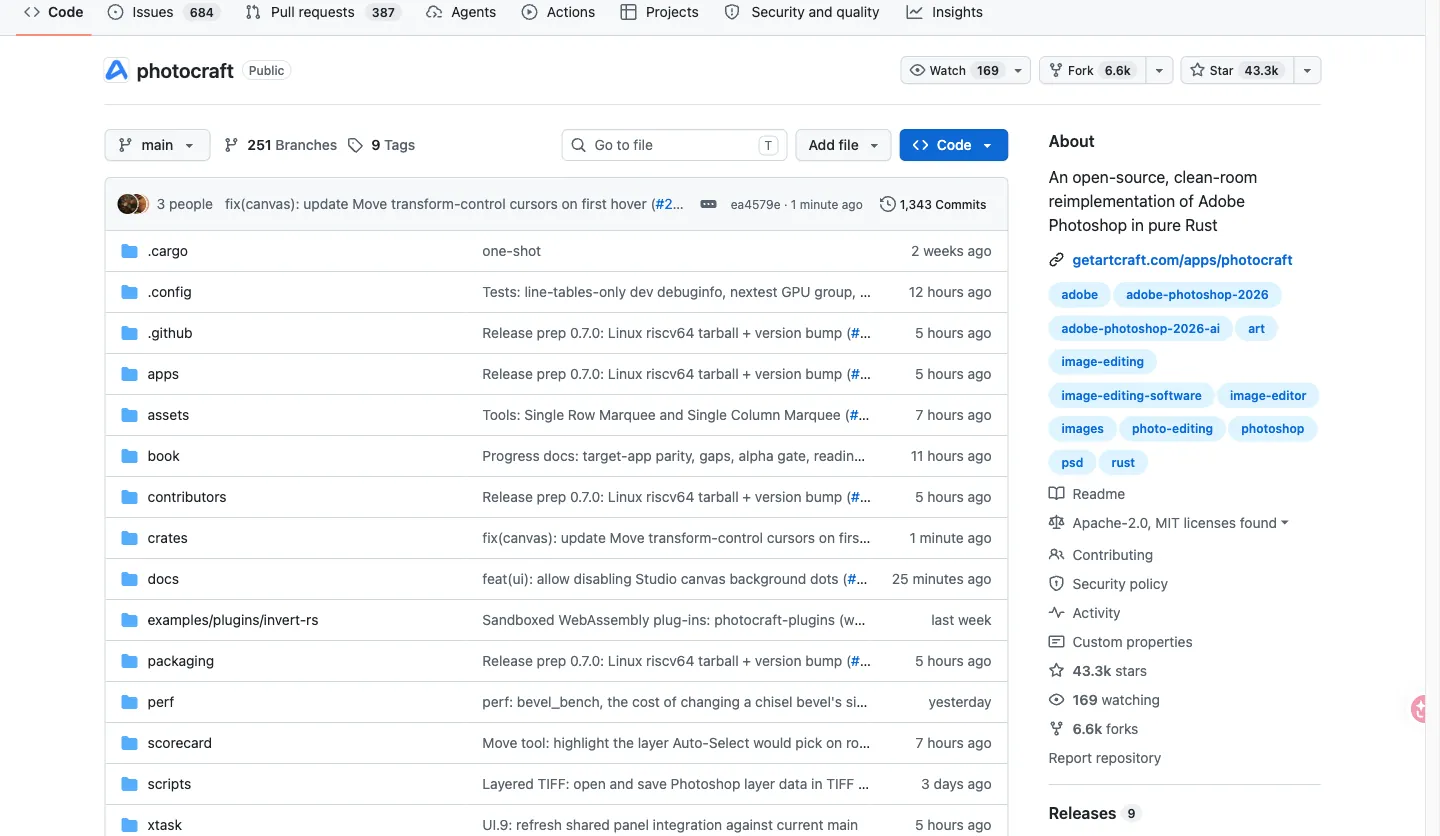Go to the Projects tab
The width and height of the screenshot is (1440, 836).
pyautogui.click(x=659, y=12)
